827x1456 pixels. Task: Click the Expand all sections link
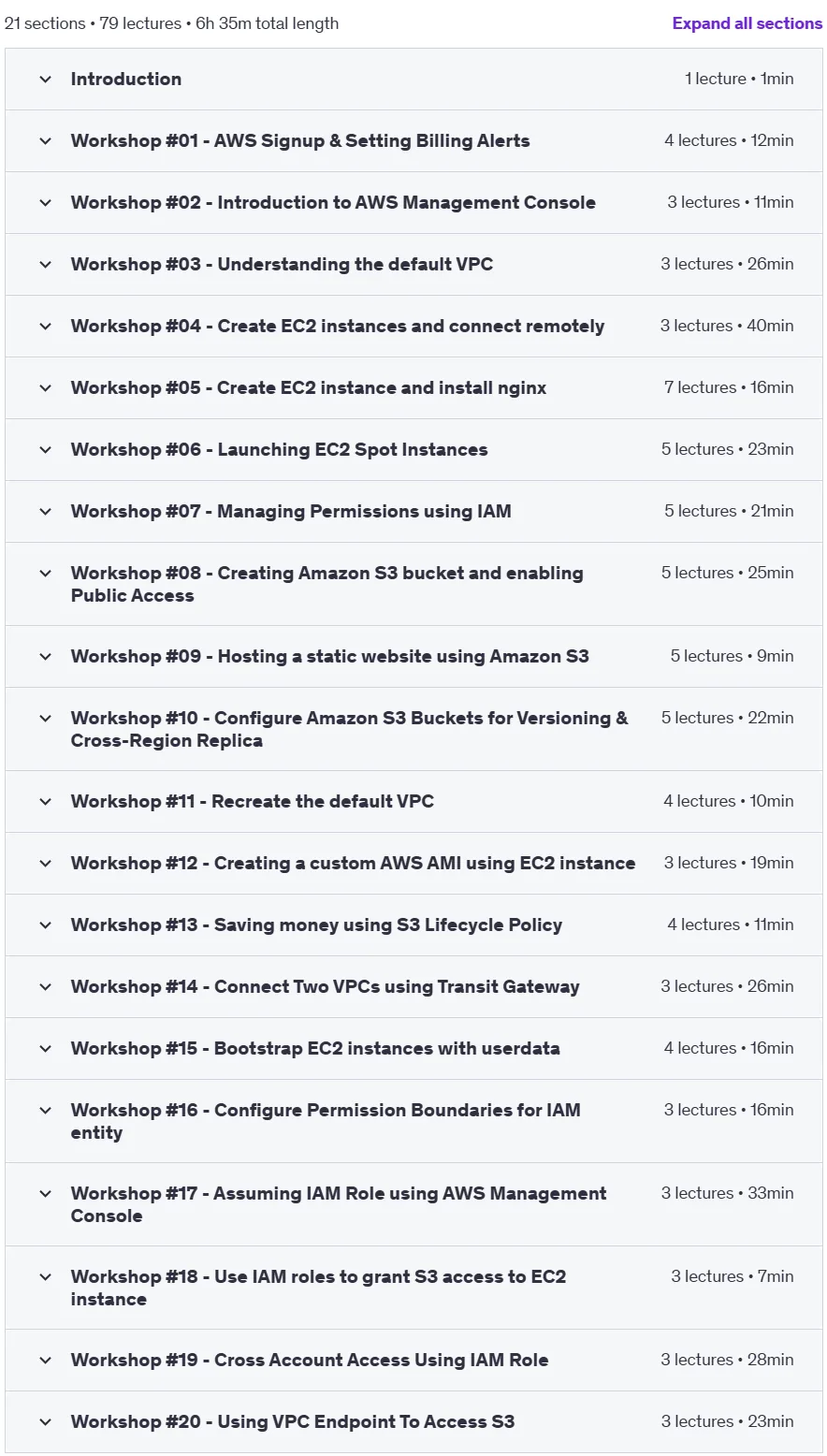point(747,23)
